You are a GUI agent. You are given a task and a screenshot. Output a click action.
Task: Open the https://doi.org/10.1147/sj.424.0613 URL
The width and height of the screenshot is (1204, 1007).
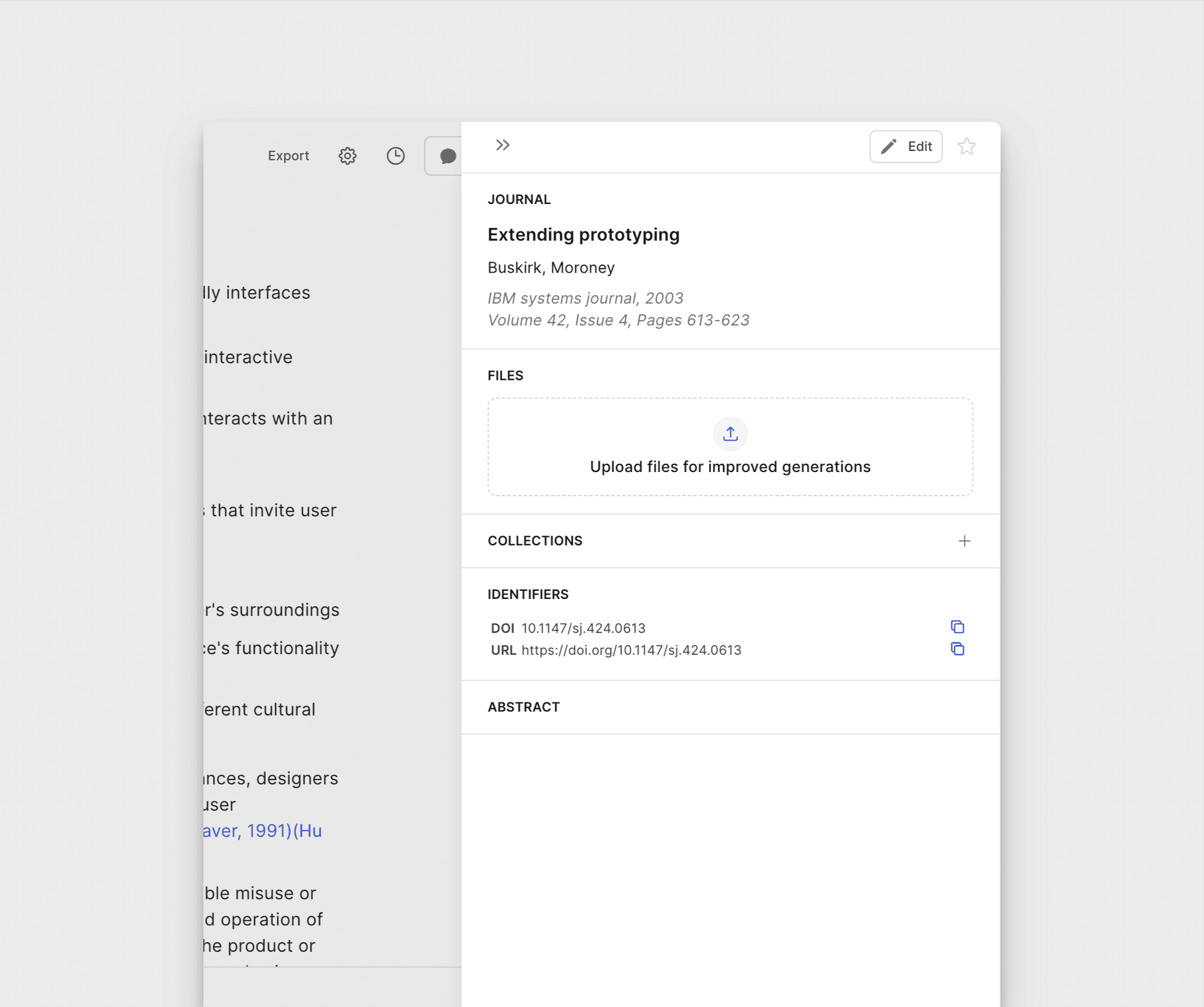(x=631, y=650)
